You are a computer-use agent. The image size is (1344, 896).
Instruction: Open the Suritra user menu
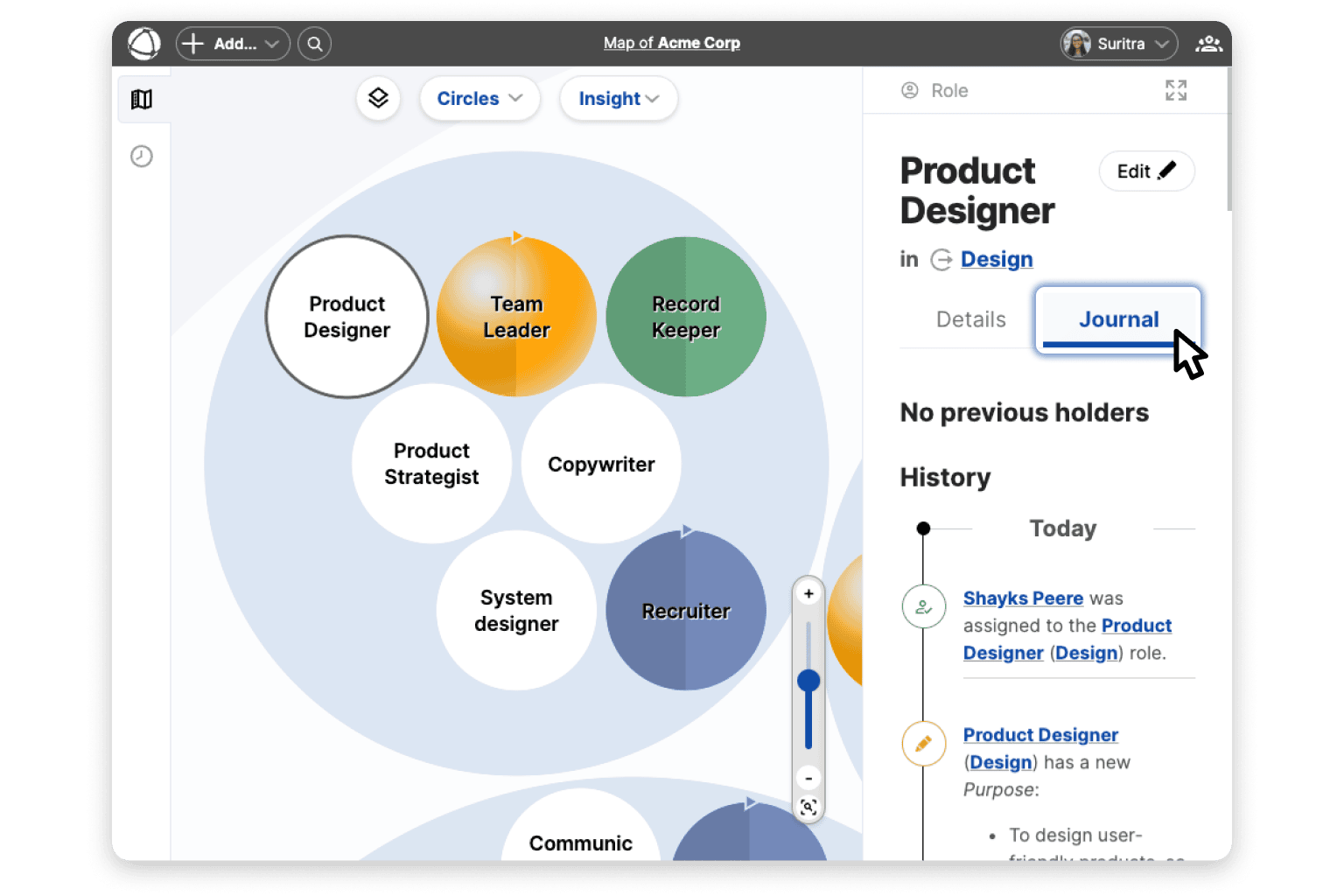(1119, 43)
